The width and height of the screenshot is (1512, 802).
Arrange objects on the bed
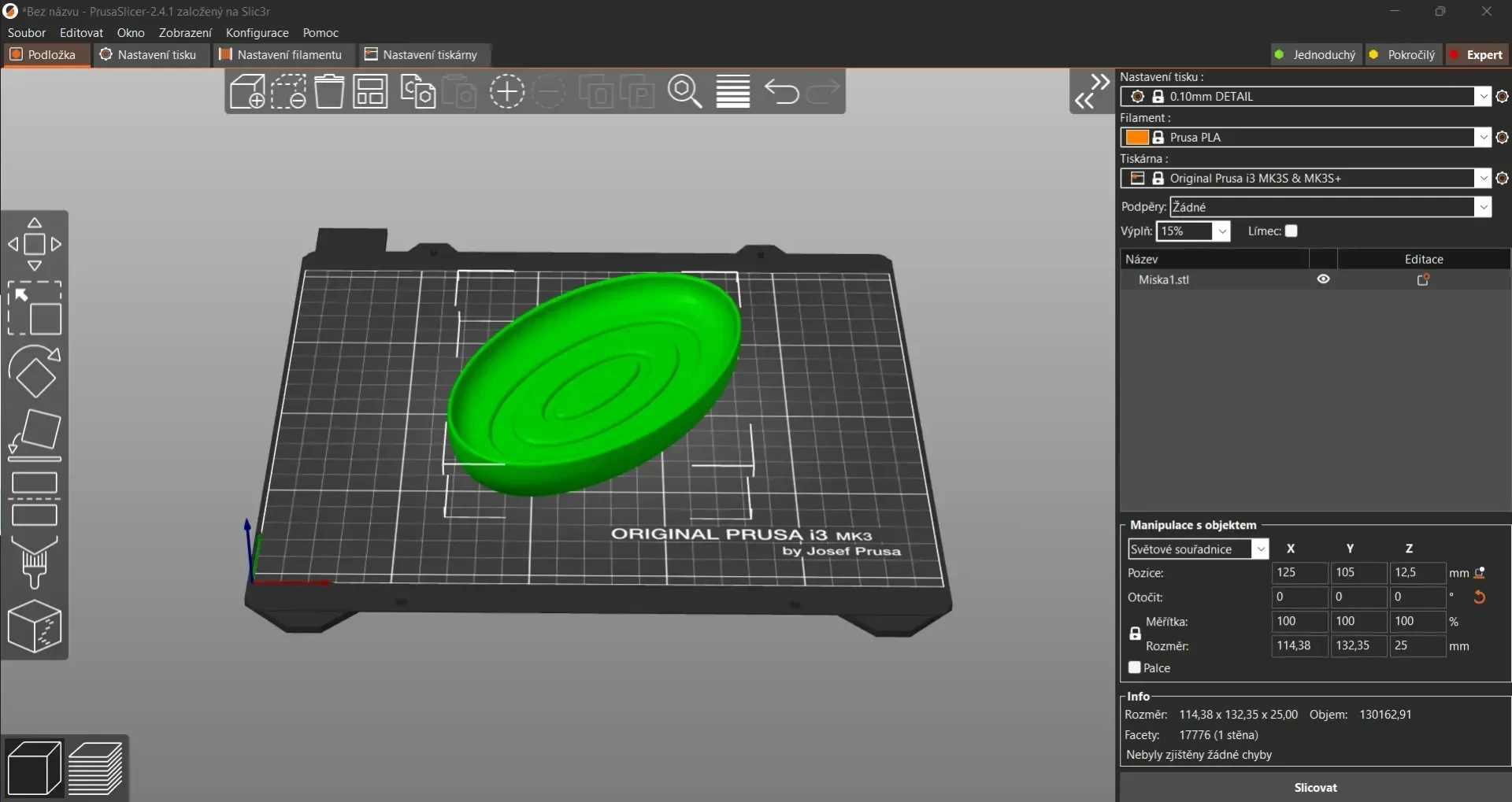tap(370, 91)
